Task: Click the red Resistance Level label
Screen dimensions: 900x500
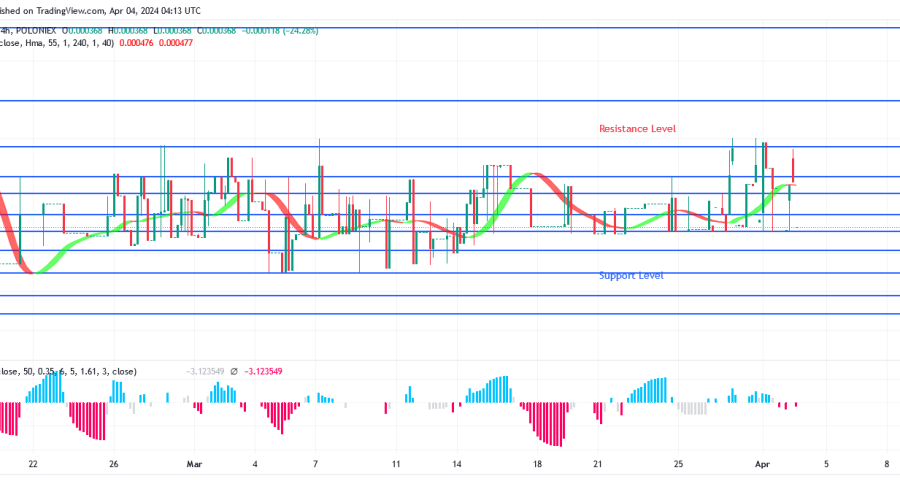Action: (x=637, y=129)
